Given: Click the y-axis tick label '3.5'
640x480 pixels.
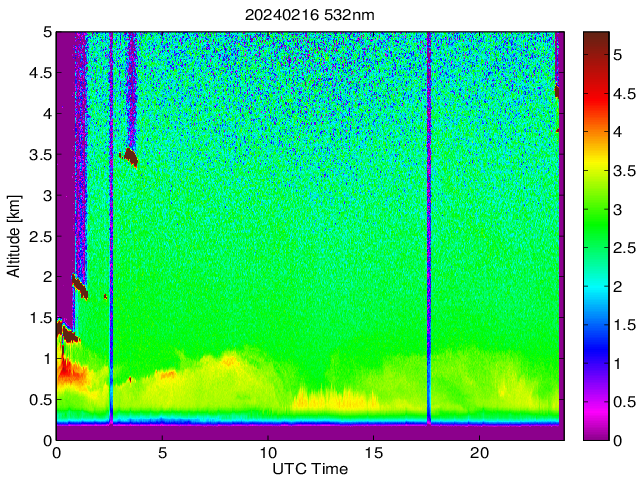Looking at the screenshot, I should point(40,155).
